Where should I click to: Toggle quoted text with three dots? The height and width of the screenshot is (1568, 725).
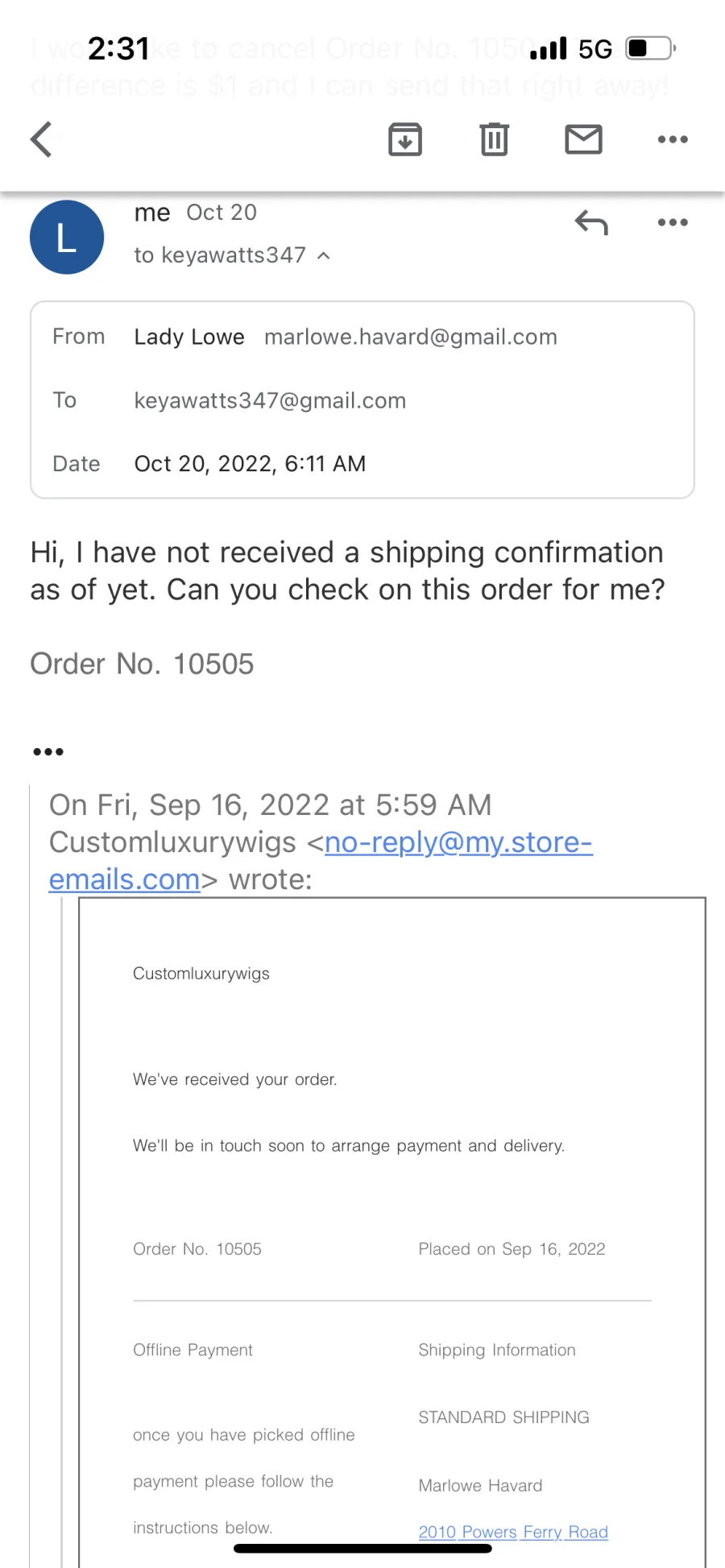coord(48,751)
